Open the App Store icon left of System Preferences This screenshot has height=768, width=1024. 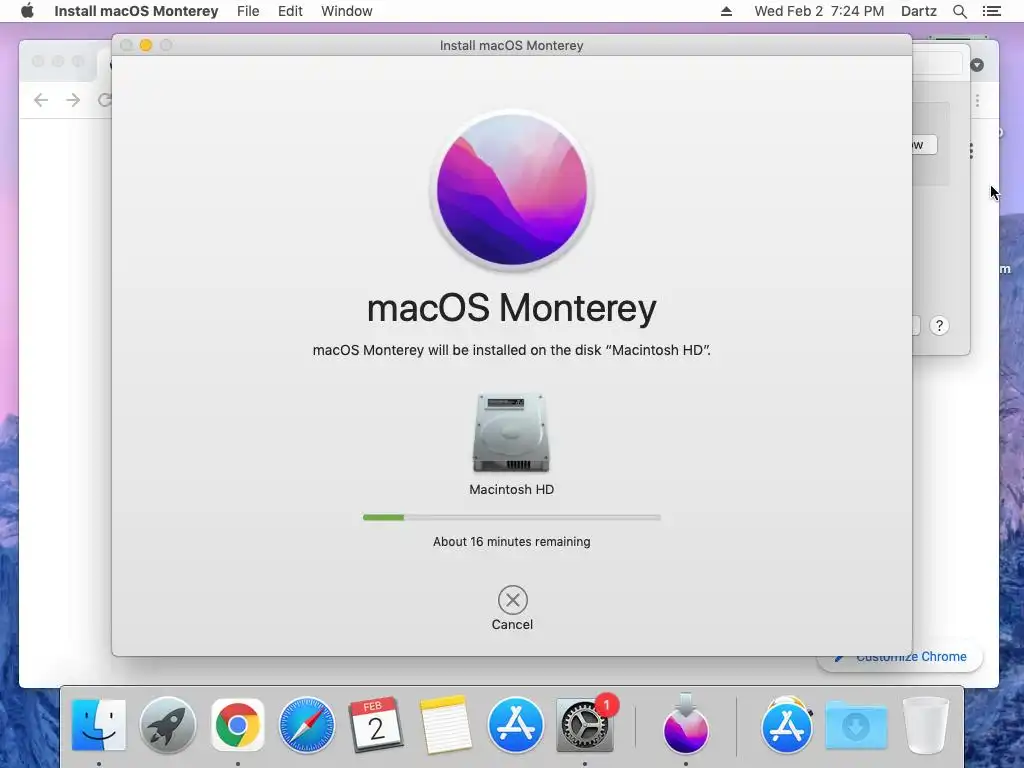515,725
